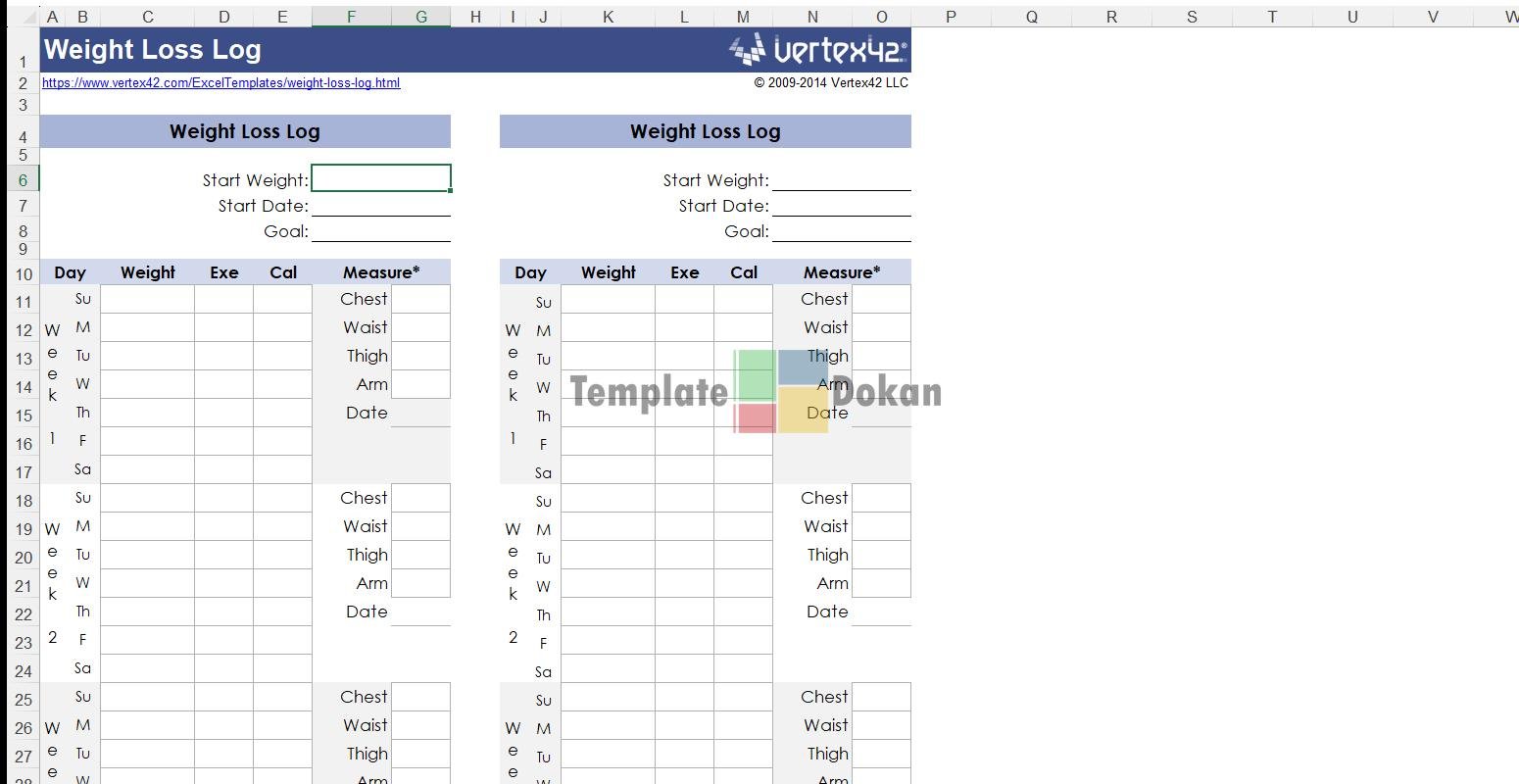
Task: Click the Start Weight field in right log
Action: (841, 179)
